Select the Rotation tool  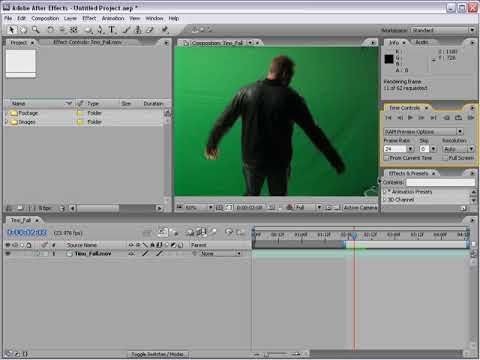50,30
